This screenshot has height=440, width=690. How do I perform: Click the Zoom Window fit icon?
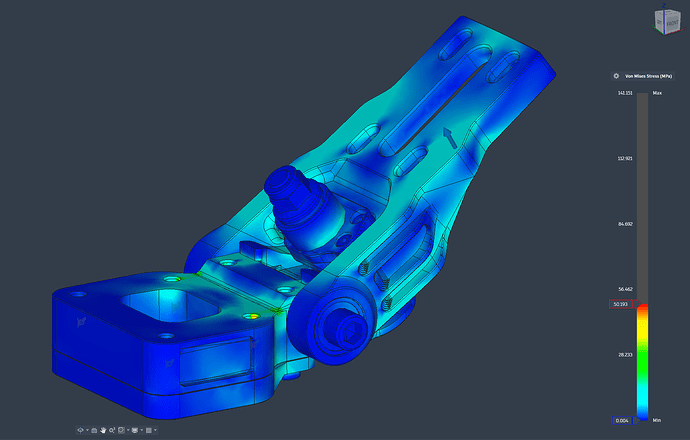(121, 431)
